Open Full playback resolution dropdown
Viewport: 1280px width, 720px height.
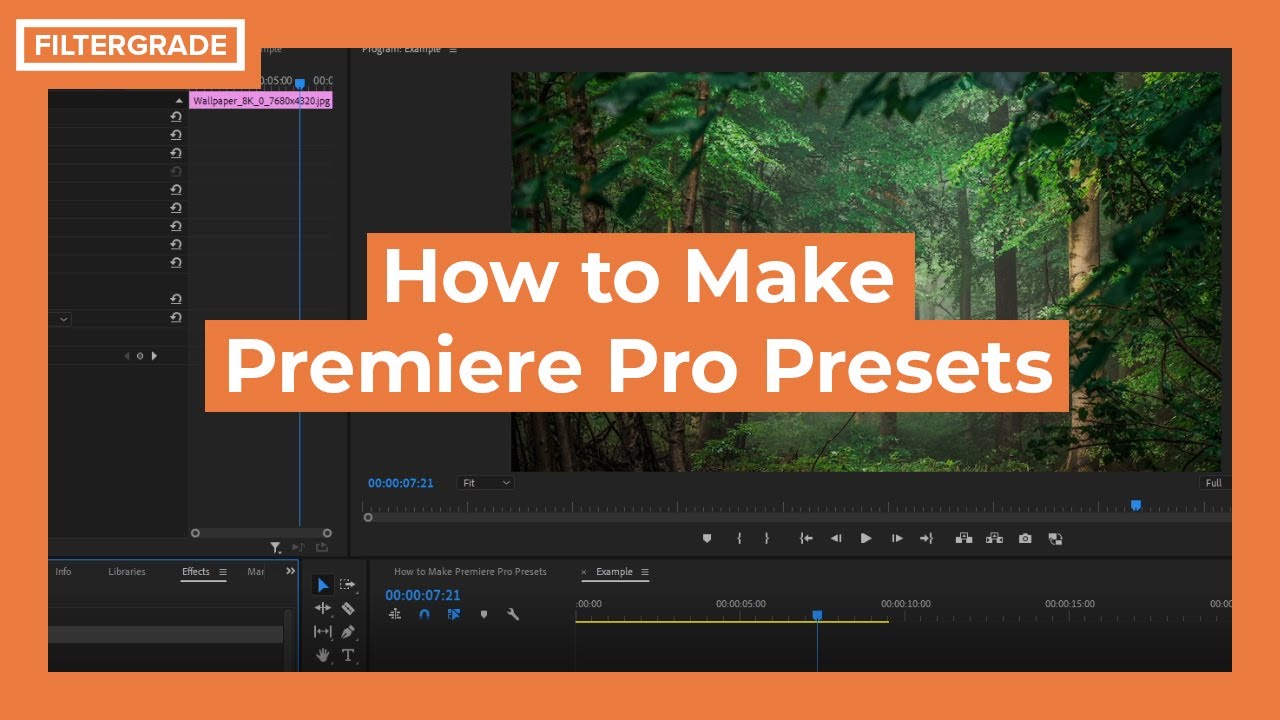(1214, 483)
